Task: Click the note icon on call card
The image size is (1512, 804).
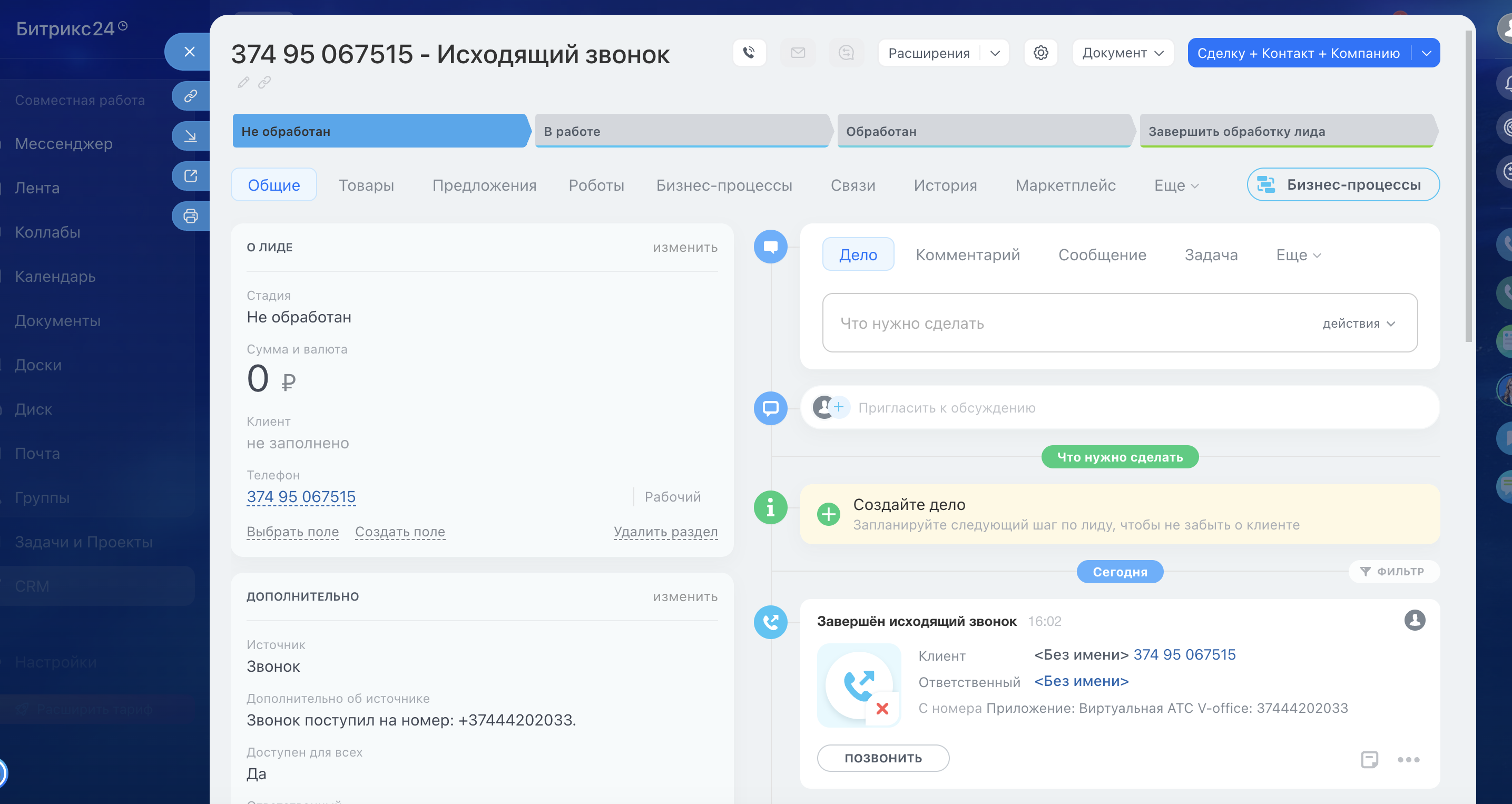Action: pyautogui.click(x=1369, y=759)
